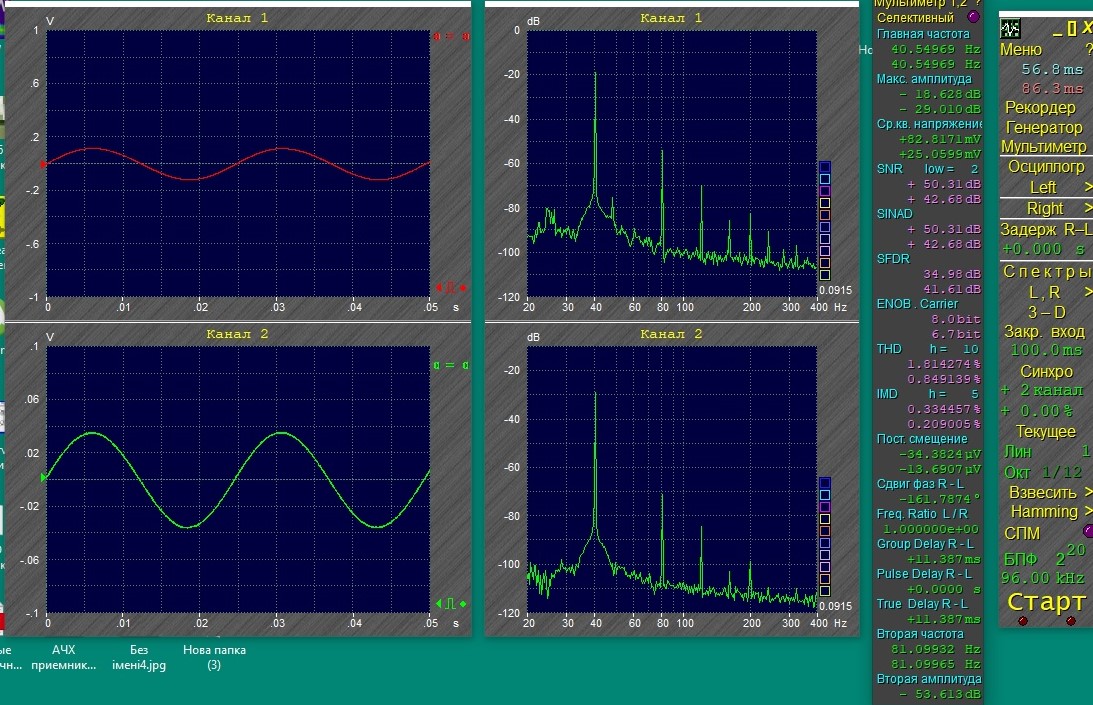Screen dimensions: 1093x705
Task: Click the 0.0915 value by Канал 1 spectrum
Action: pyautogui.click(x=834, y=290)
